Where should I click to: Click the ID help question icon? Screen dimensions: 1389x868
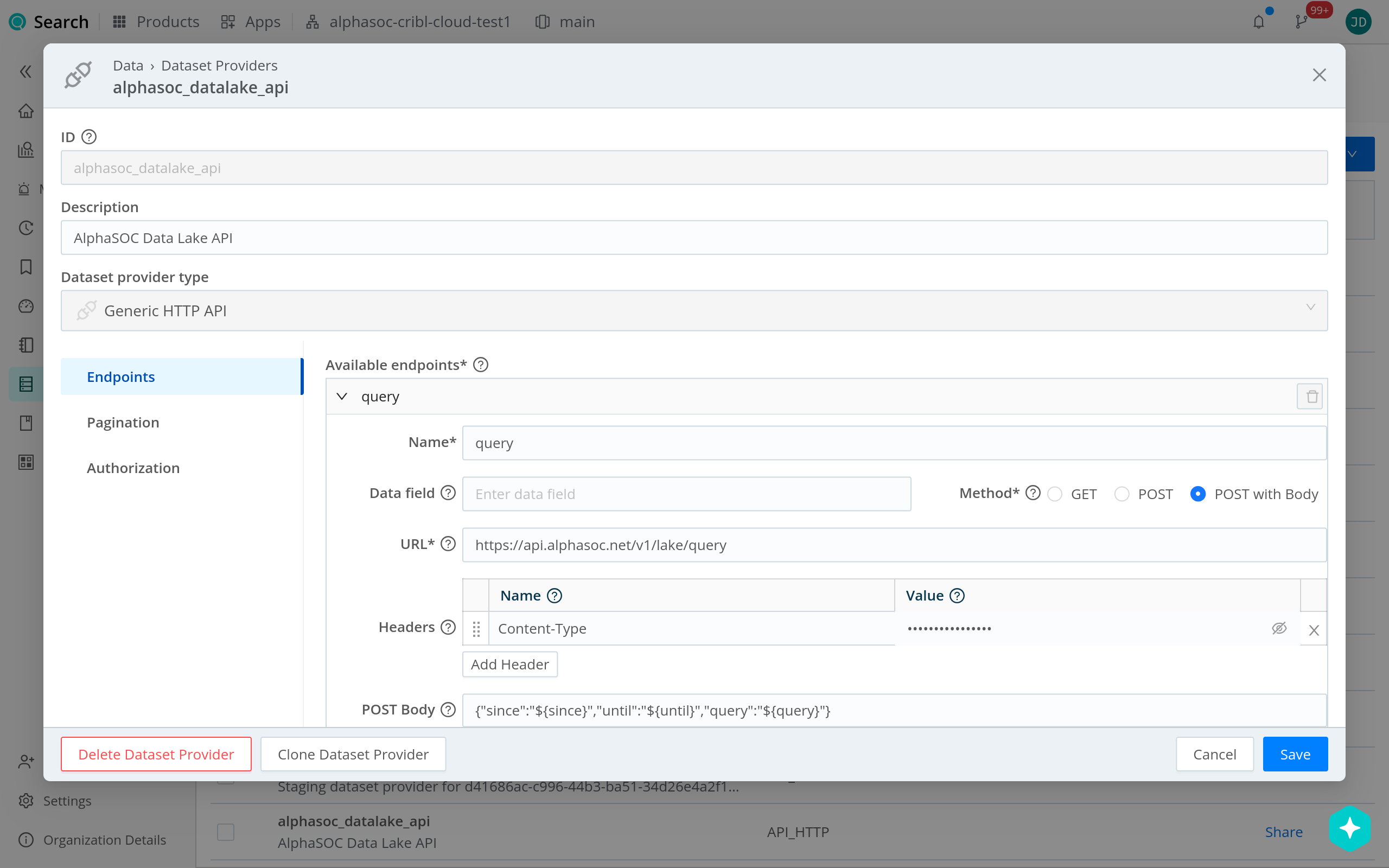click(89, 137)
